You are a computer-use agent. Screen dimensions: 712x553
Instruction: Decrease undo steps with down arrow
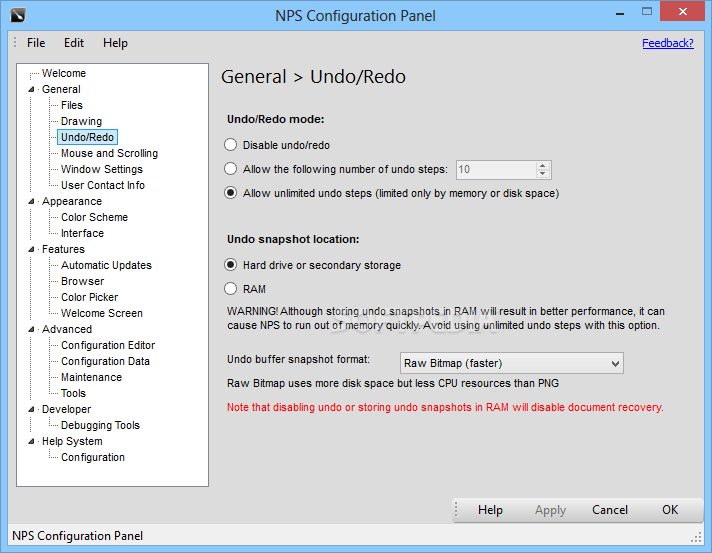[x=543, y=174]
